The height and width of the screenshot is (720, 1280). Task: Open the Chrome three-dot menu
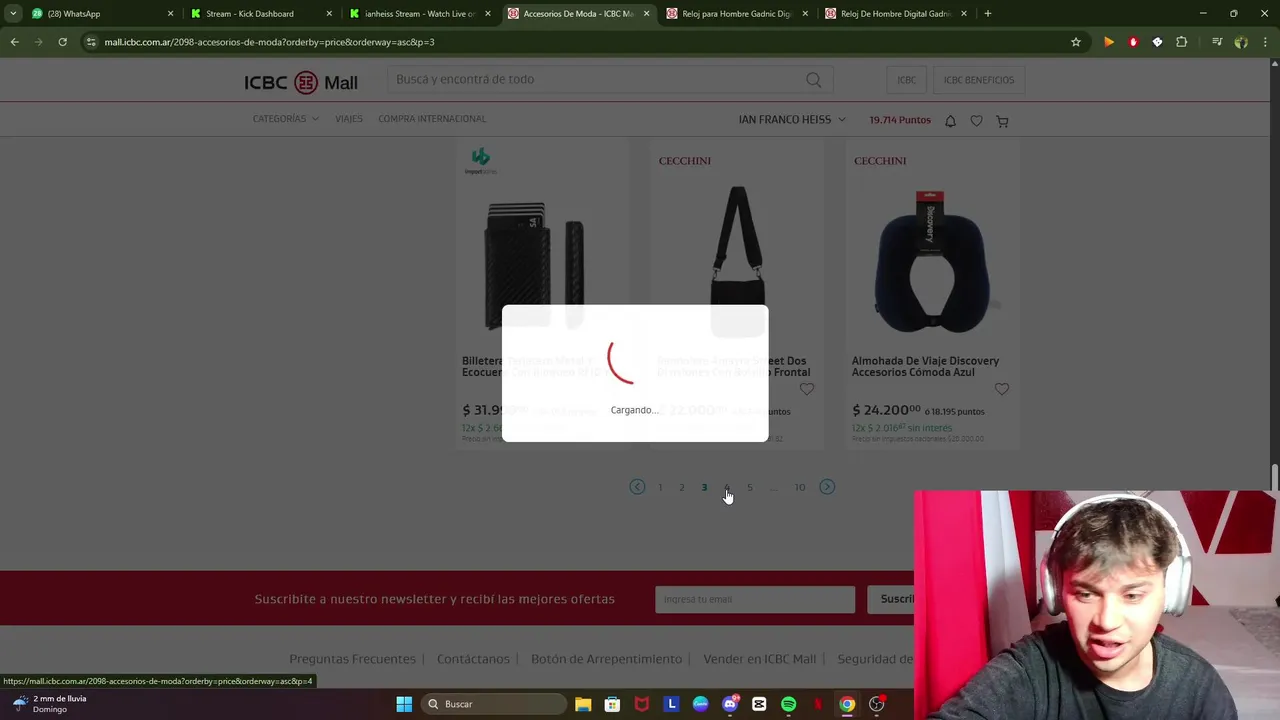pyautogui.click(x=1265, y=42)
